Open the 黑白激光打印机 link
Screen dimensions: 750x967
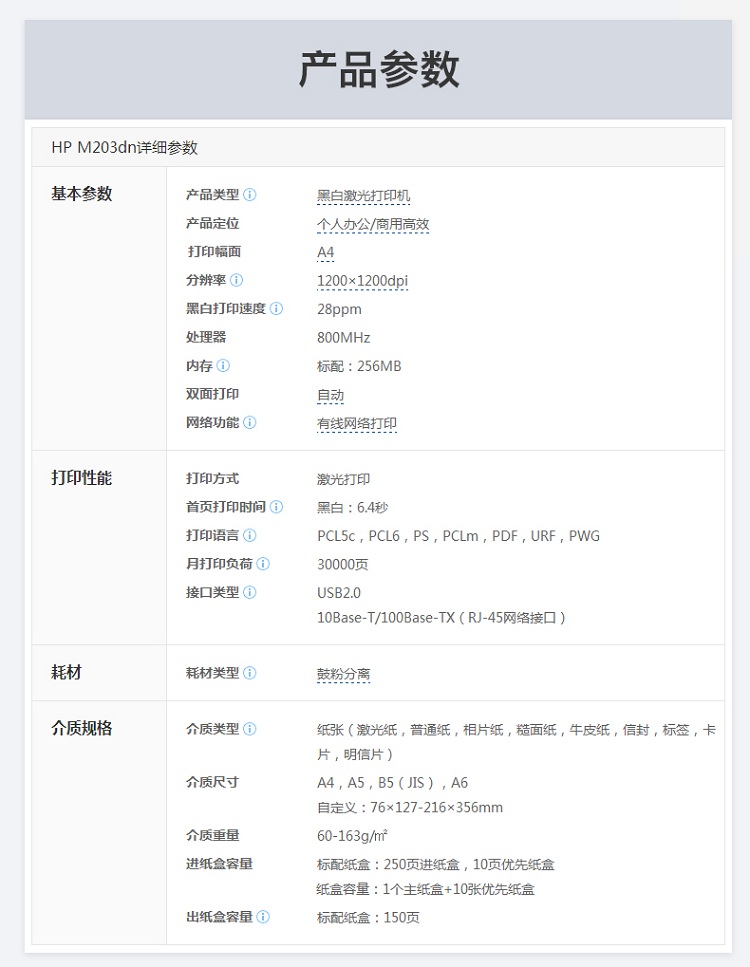[x=363, y=196]
